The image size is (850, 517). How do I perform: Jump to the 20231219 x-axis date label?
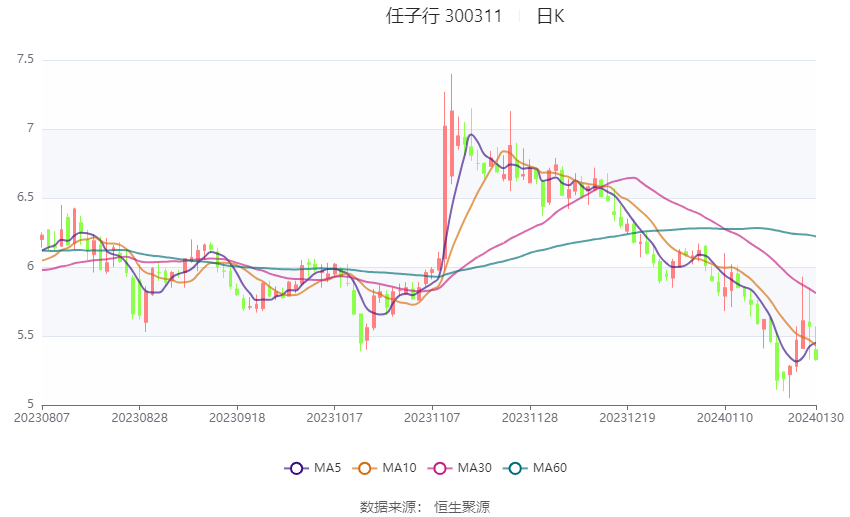[627, 416]
